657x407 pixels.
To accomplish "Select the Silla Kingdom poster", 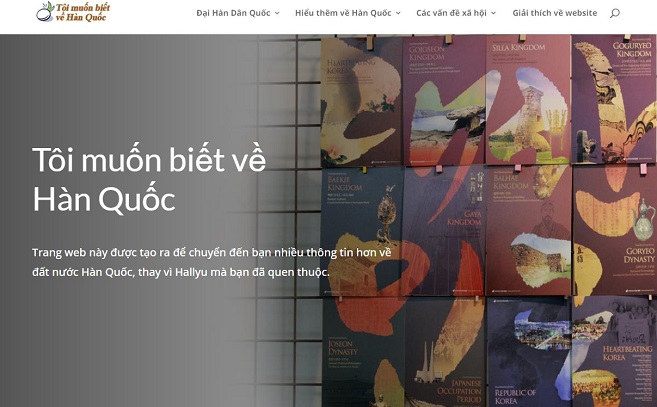I will point(528,100).
